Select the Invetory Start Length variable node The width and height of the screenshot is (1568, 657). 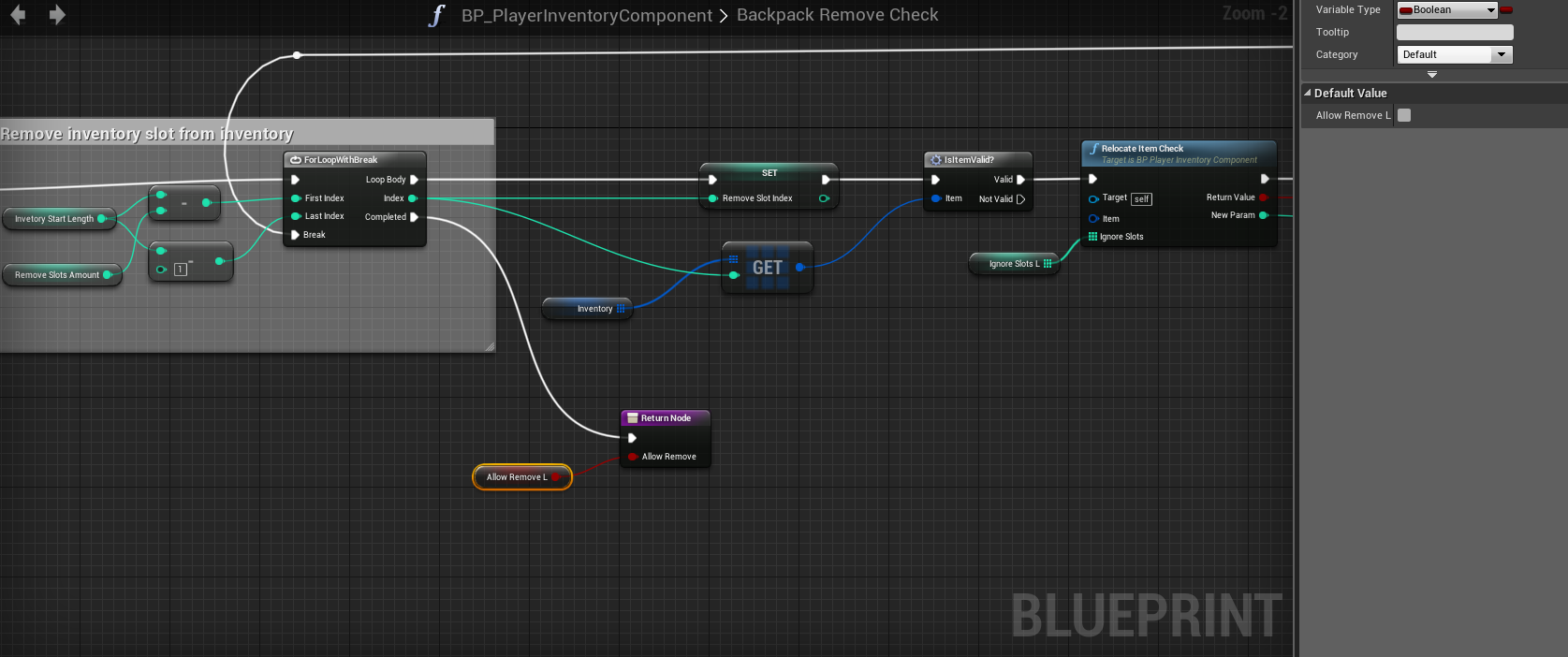59,219
